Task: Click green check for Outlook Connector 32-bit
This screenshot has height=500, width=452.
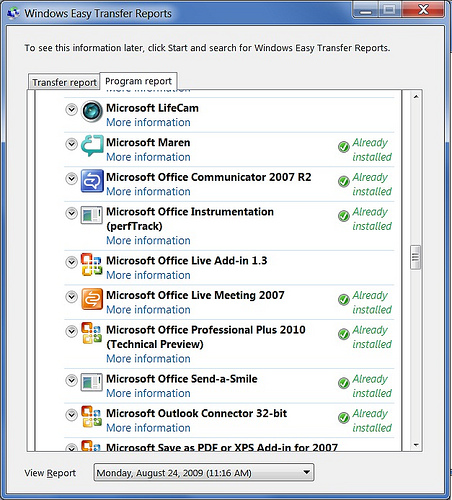Action: click(x=344, y=418)
